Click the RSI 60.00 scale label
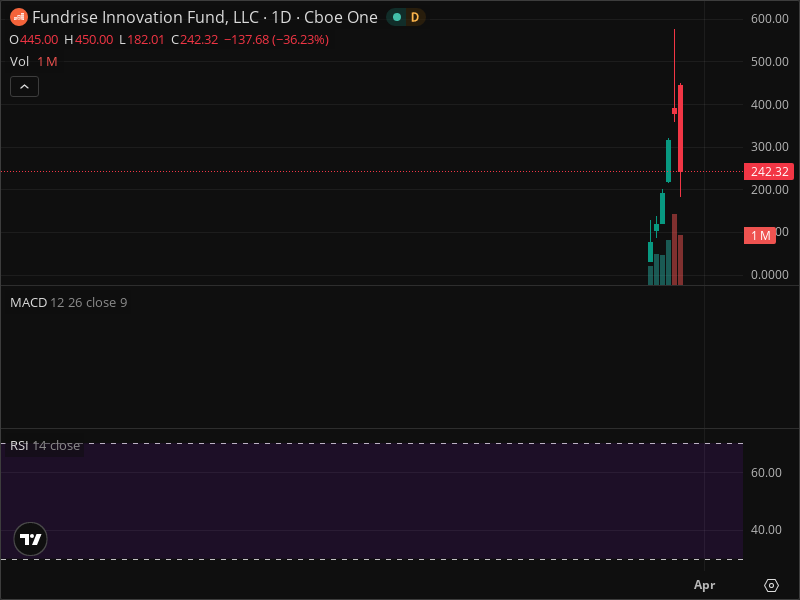This screenshot has width=800, height=600. point(766,473)
